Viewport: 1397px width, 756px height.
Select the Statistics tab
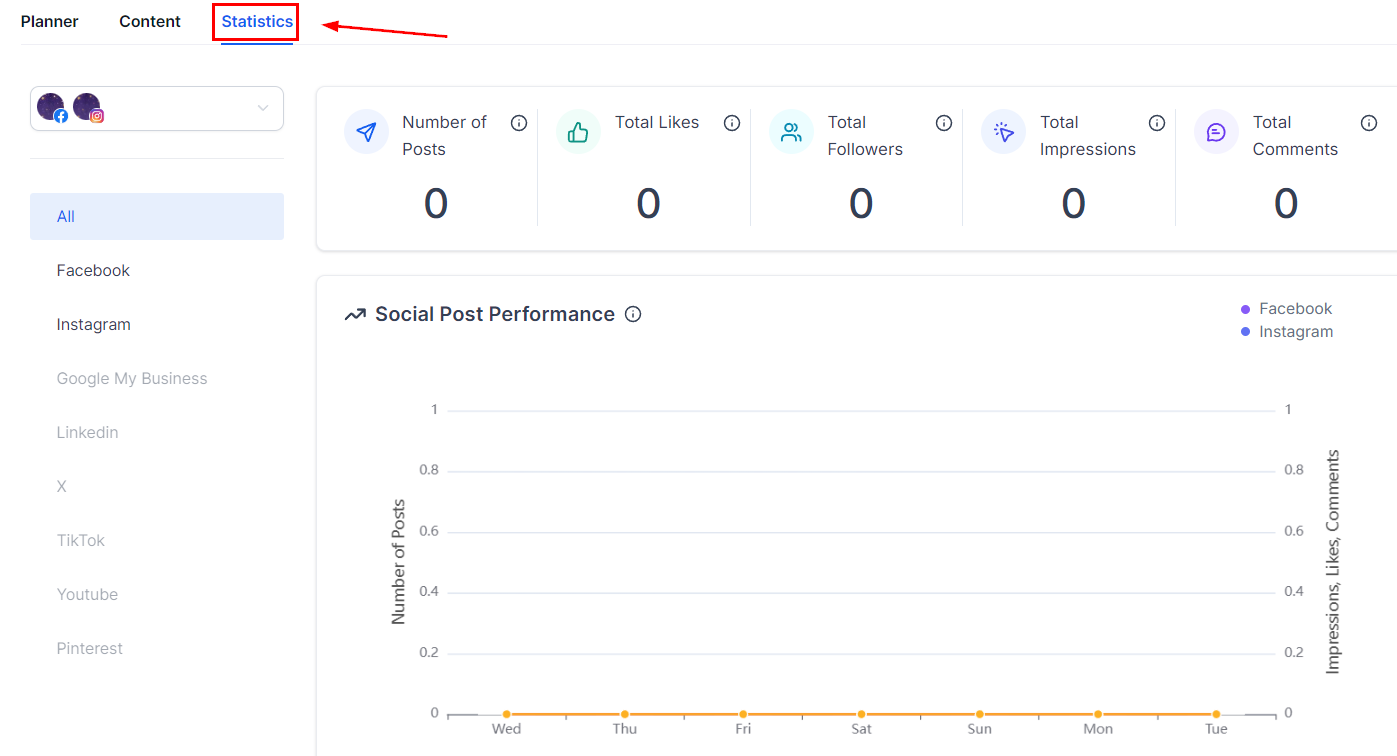(257, 21)
